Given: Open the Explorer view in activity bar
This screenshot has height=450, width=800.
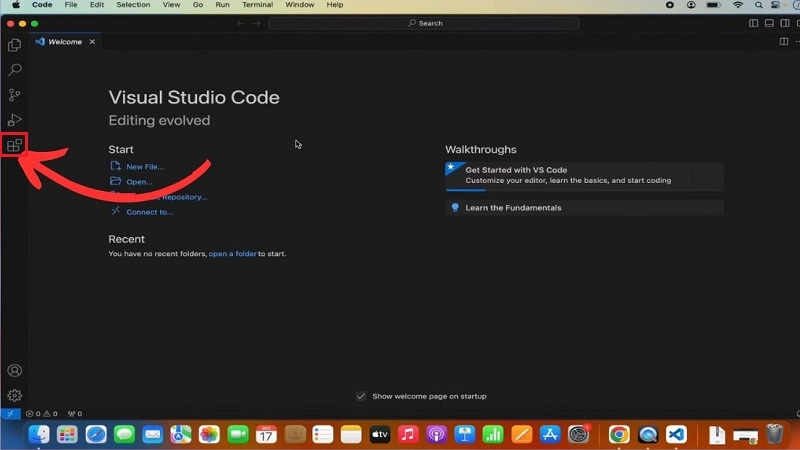Looking at the screenshot, I should (x=14, y=45).
